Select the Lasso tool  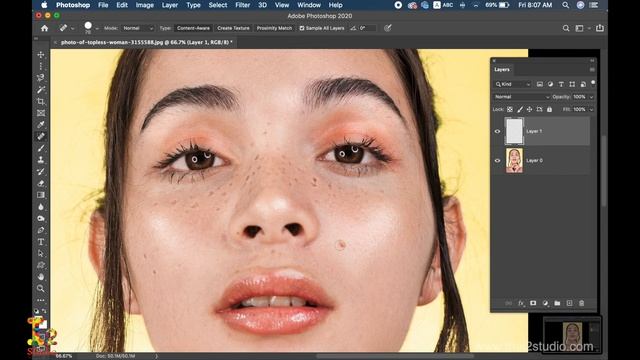41,78
